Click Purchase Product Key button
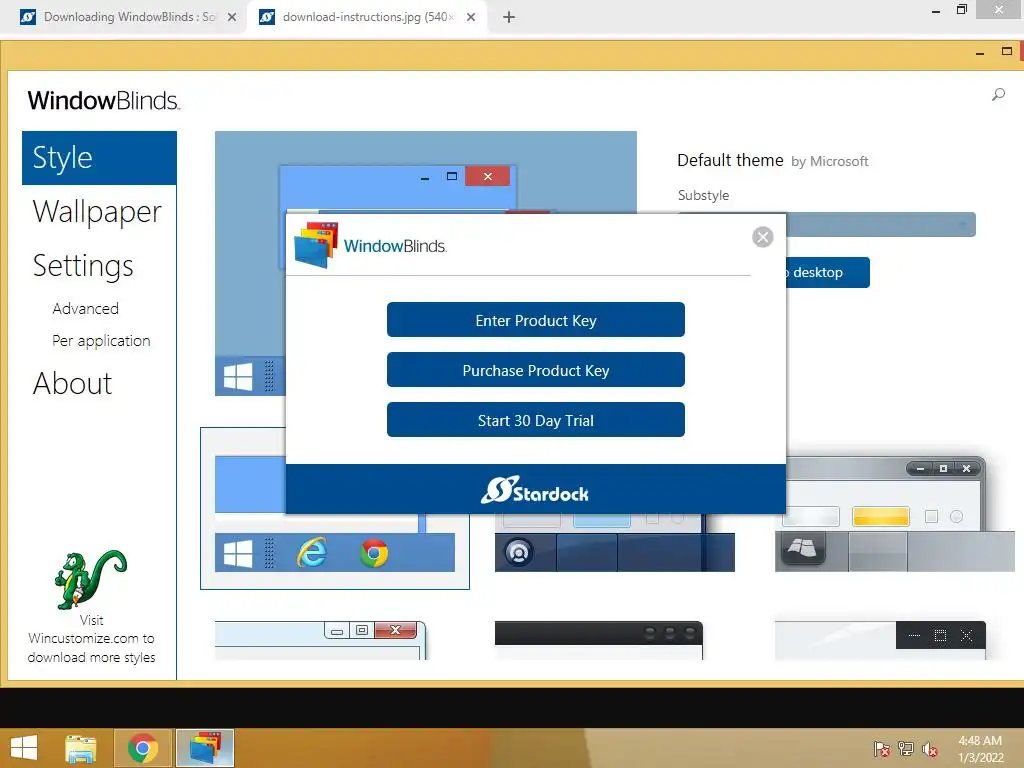The image size is (1024, 768). coord(536,370)
